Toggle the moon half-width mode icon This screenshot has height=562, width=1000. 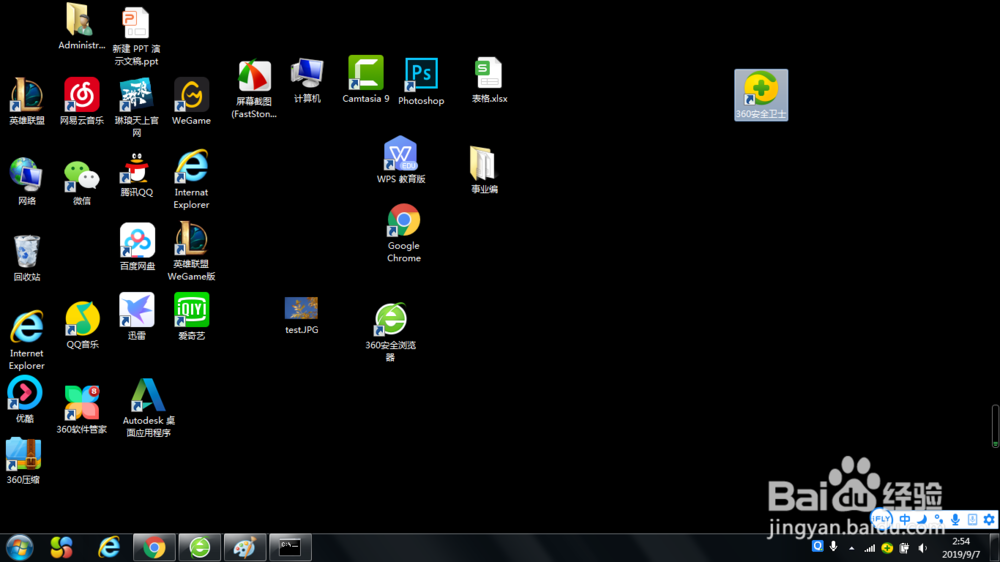(x=922, y=519)
